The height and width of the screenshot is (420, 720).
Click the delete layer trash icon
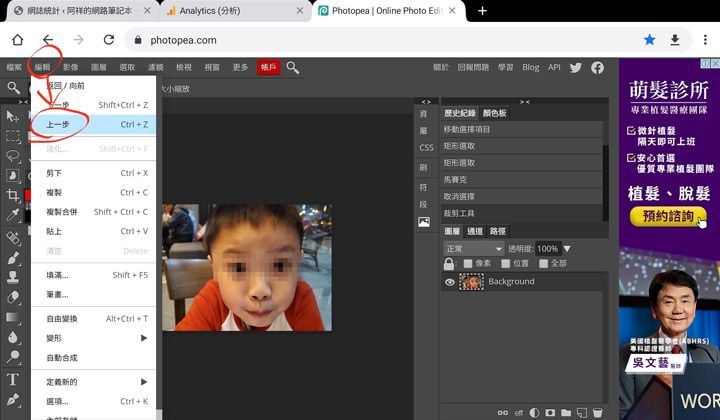[598, 412]
